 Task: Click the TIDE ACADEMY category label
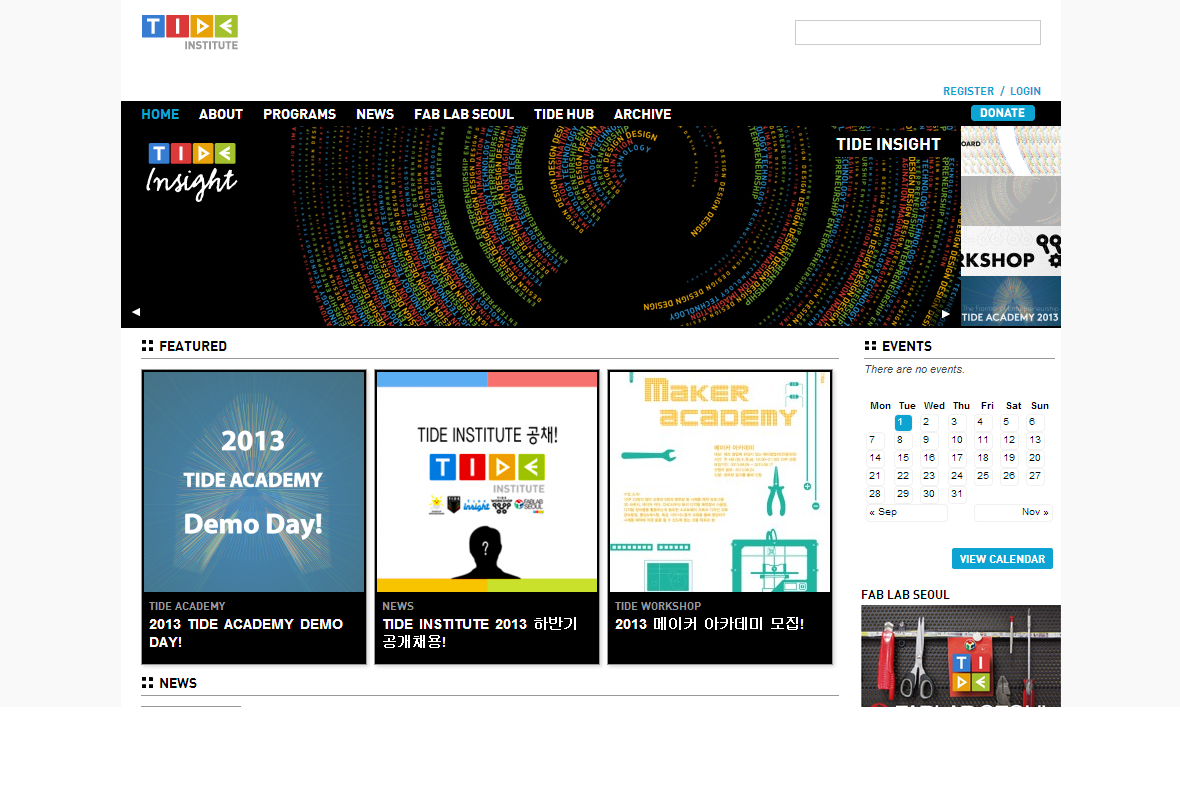(187, 606)
